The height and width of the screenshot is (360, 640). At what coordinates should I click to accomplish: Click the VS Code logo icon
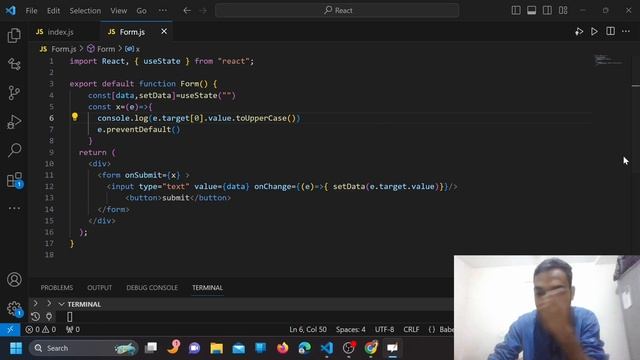pyautogui.click(x=11, y=10)
